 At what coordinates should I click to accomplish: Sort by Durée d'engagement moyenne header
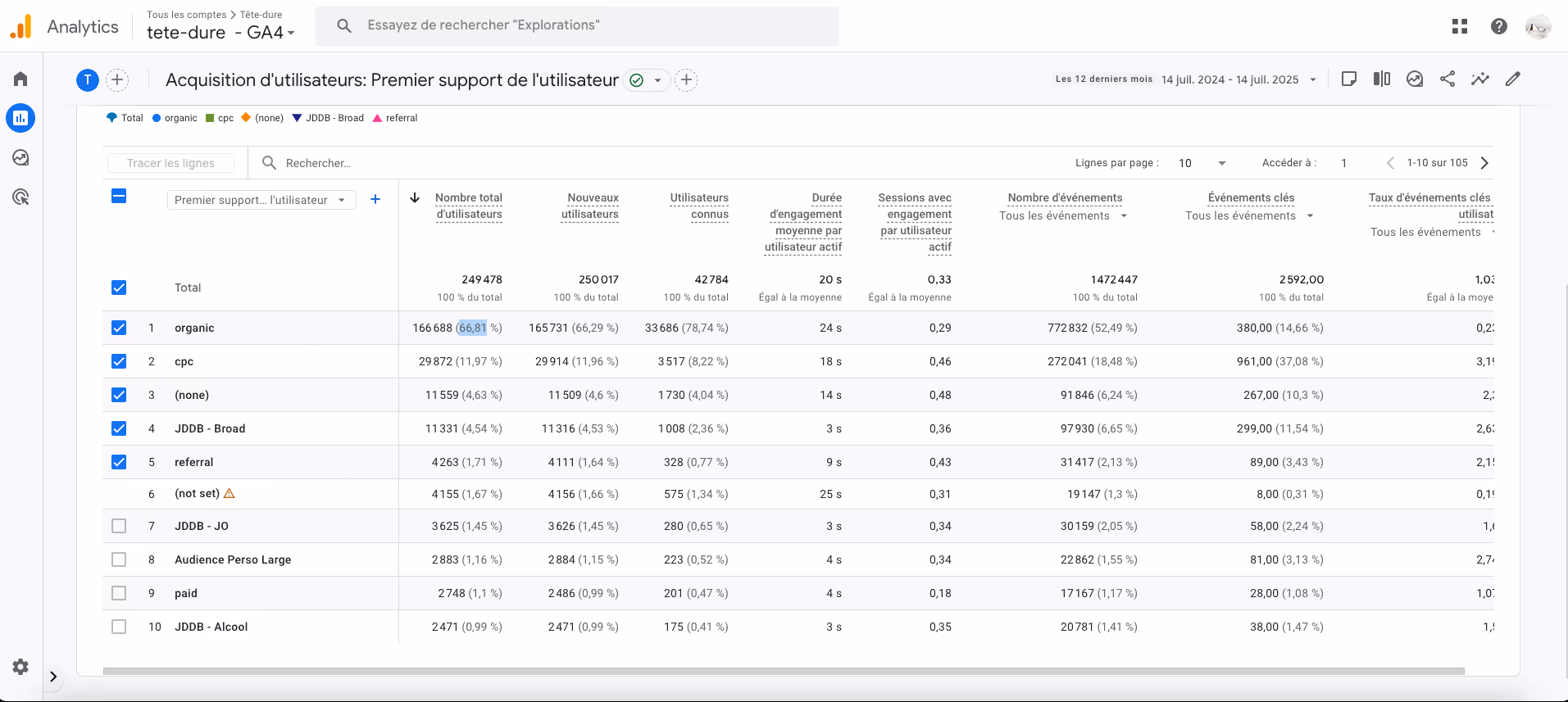click(803, 222)
